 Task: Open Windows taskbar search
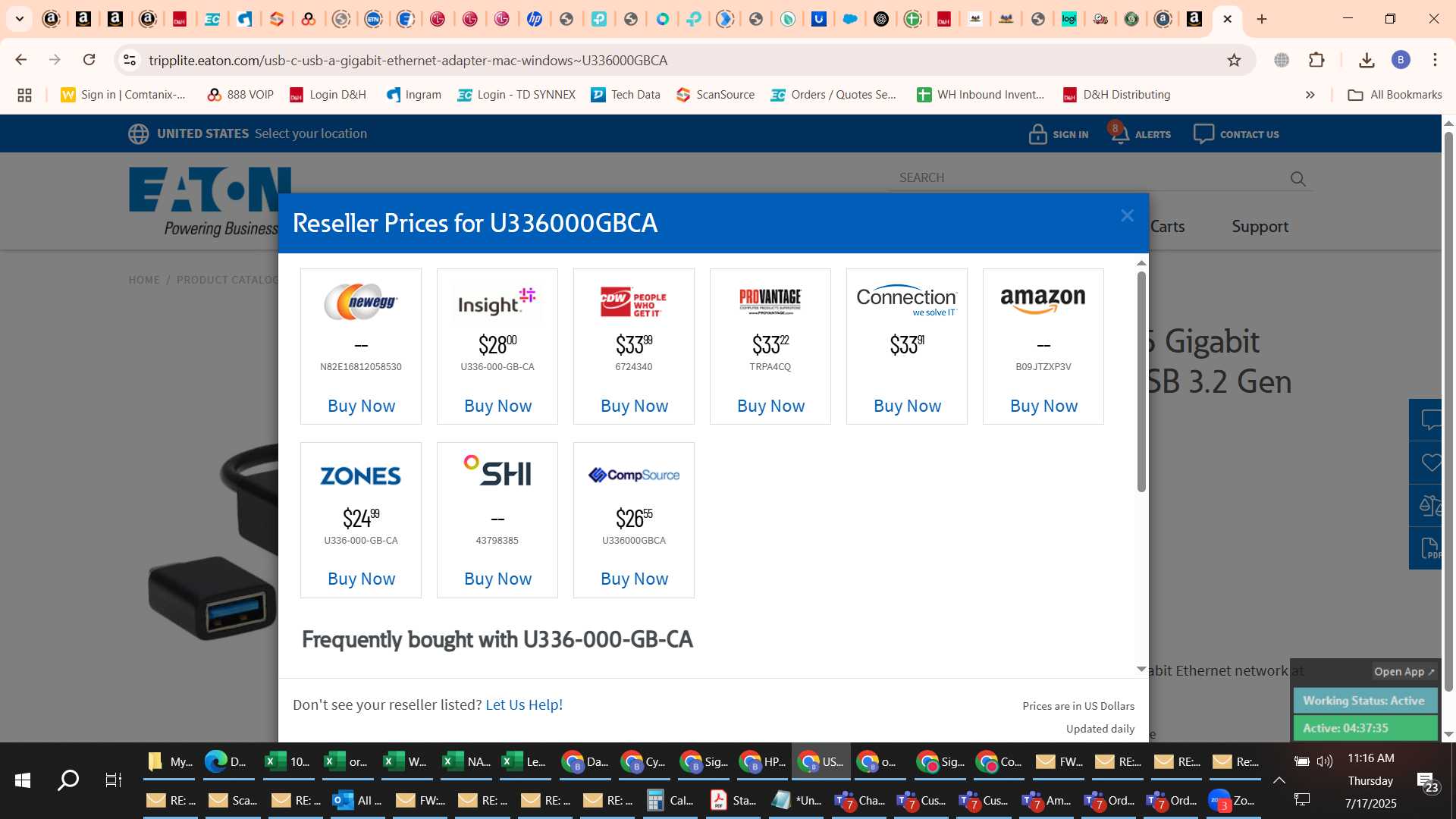tap(68, 780)
